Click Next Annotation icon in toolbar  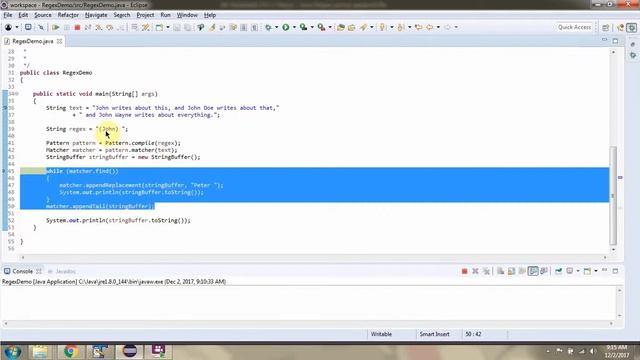point(382,27)
